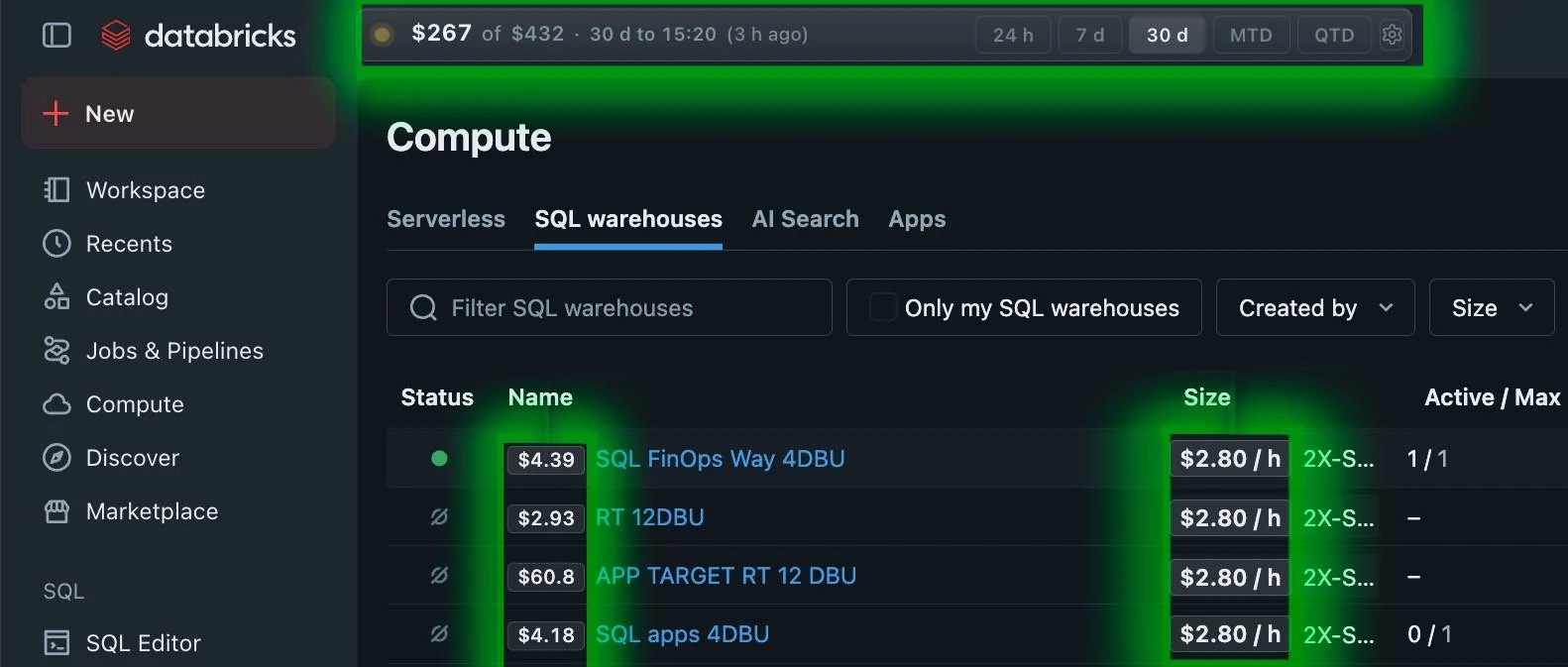This screenshot has width=1568, height=667.
Task: Open Jobs & Pipelines in sidebar
Action: [x=174, y=351]
